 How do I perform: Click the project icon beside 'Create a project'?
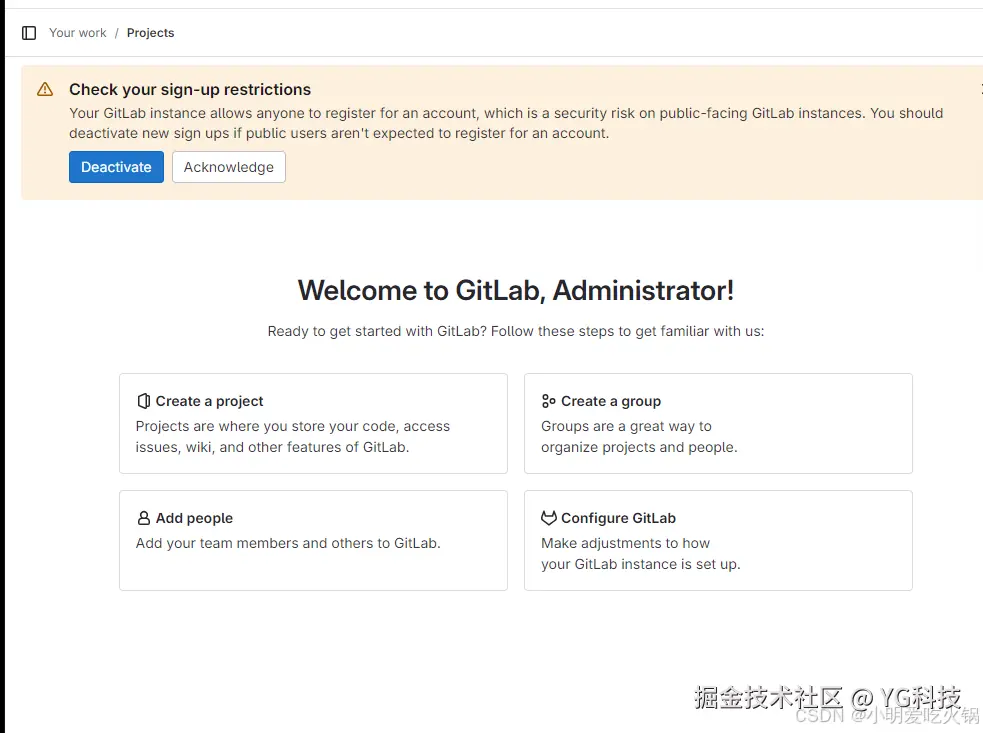[x=144, y=401]
